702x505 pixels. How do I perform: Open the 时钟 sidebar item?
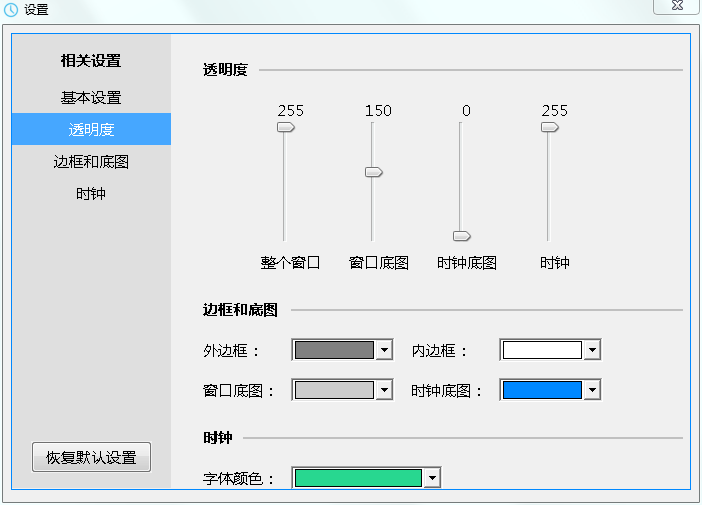point(91,193)
